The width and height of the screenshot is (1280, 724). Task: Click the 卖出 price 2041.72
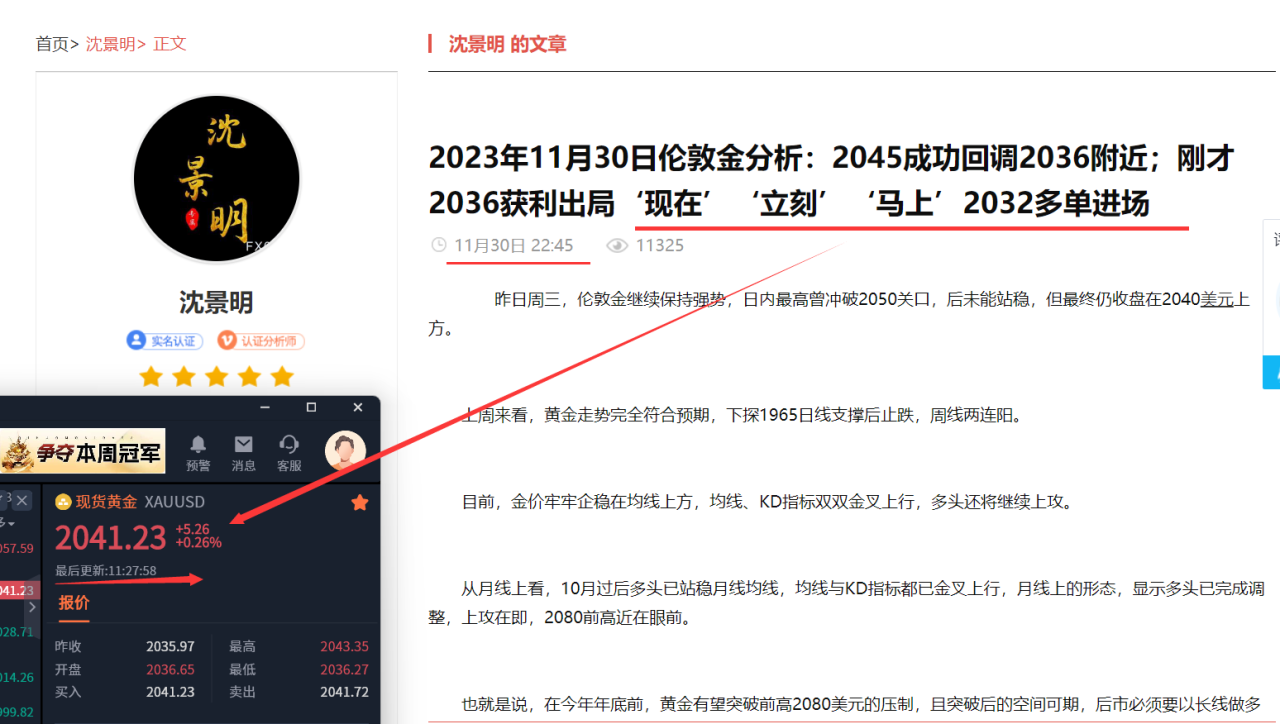pos(344,692)
